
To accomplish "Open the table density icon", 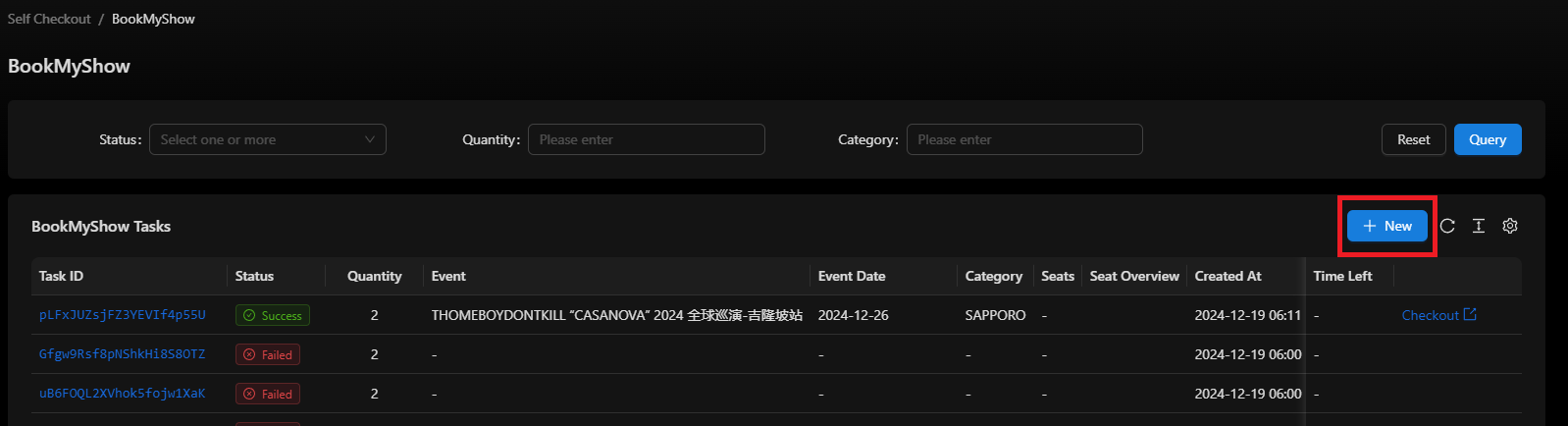I will (x=1479, y=226).
